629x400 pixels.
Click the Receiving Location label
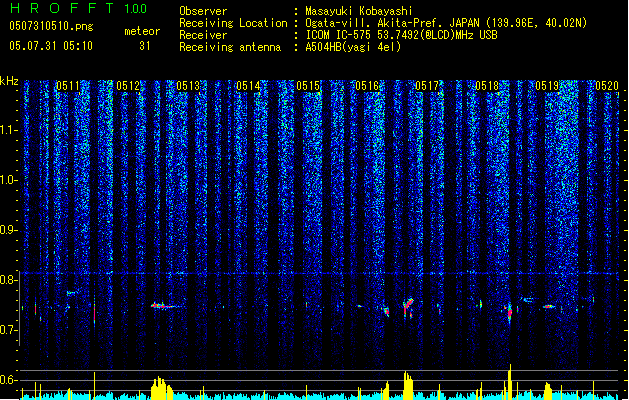pyautogui.click(x=233, y=23)
